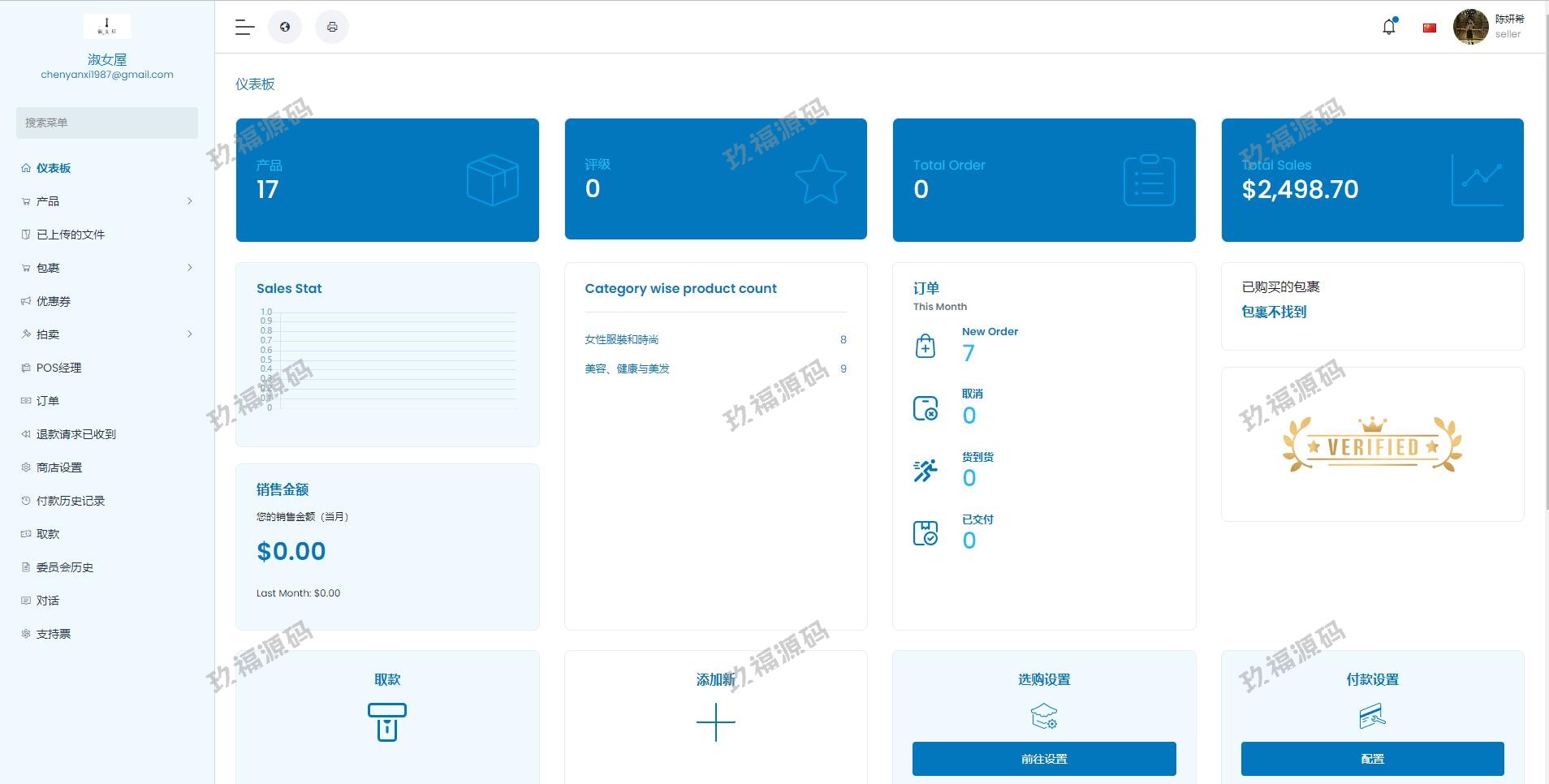This screenshot has width=1549, height=784.
Task: Click the globe icon in top bar
Action: click(x=285, y=28)
